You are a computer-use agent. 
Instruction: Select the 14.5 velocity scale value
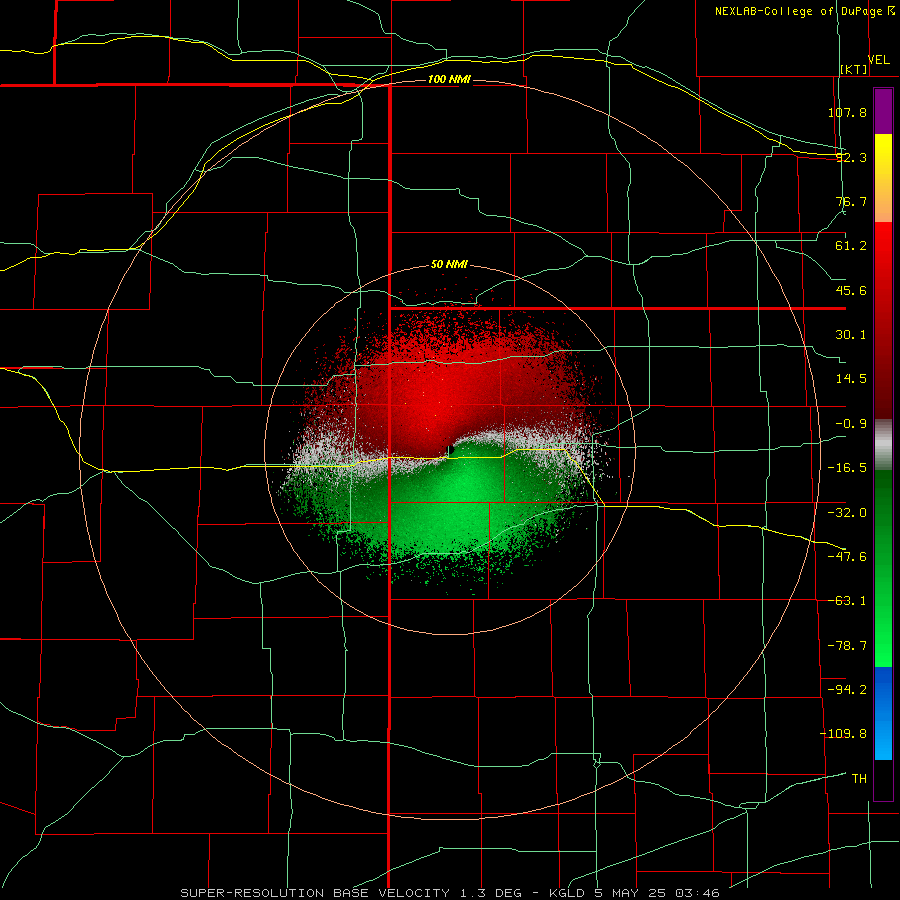point(851,379)
